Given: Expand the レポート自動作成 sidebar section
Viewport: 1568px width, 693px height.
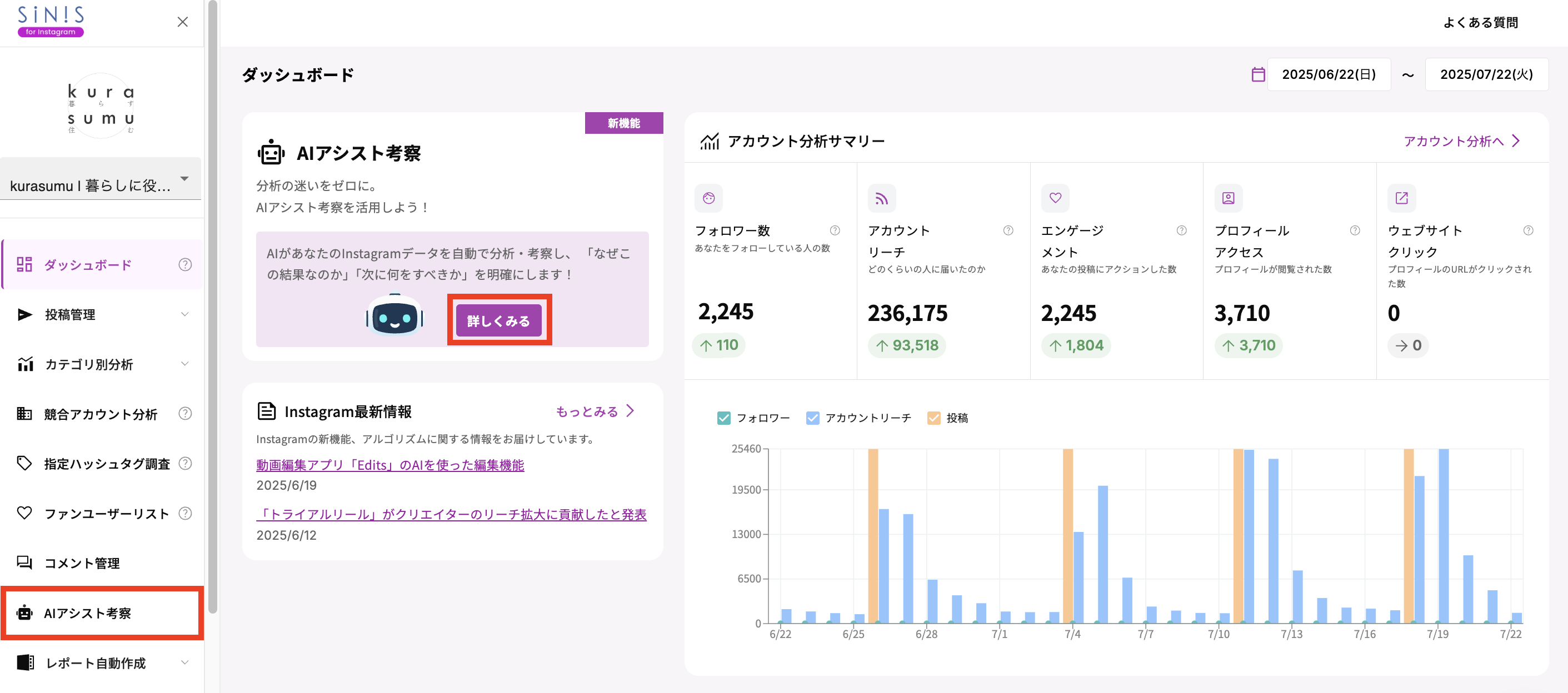Looking at the screenshot, I should 186,662.
